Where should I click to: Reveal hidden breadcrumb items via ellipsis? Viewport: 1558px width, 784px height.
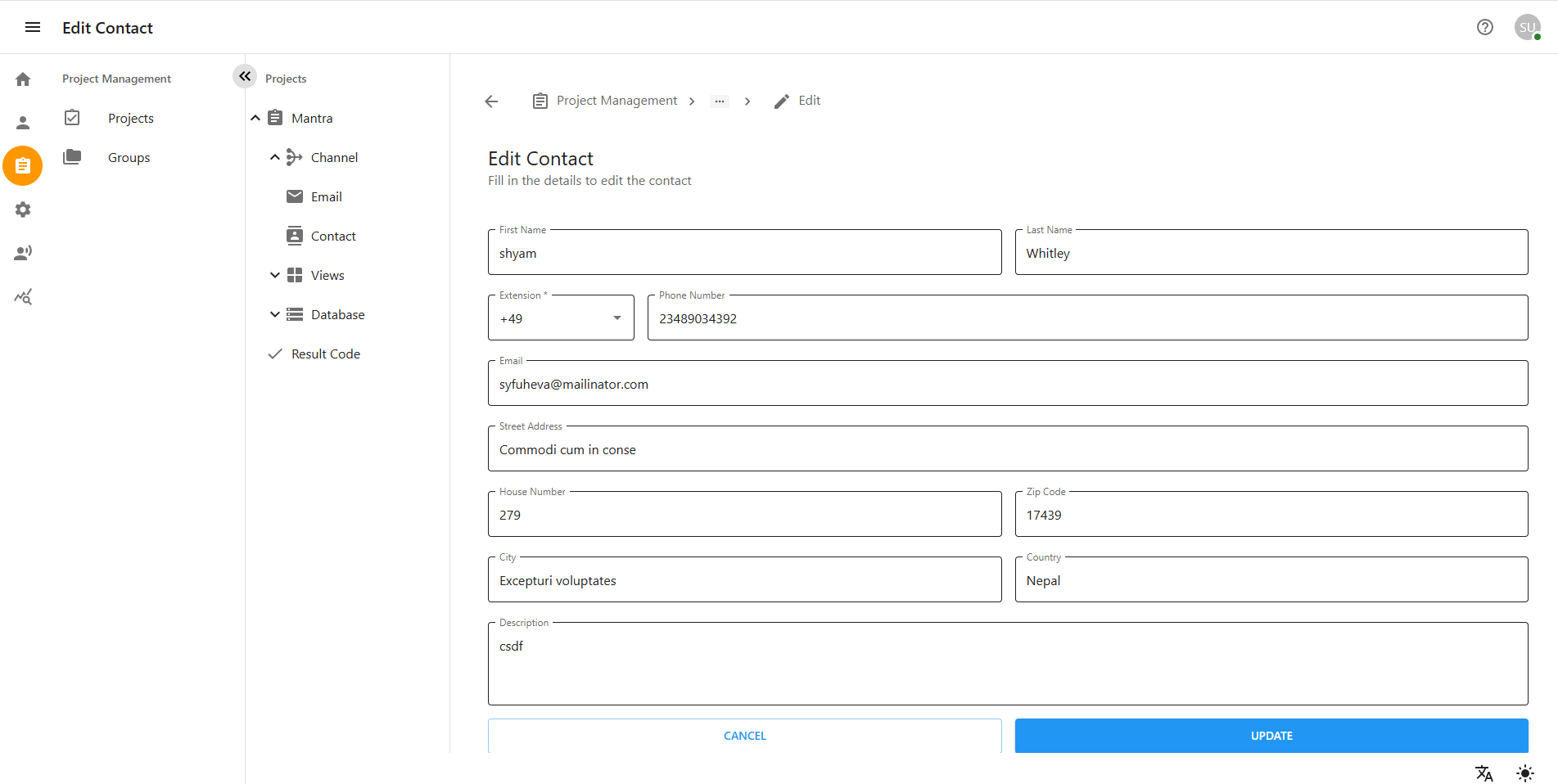pos(719,101)
